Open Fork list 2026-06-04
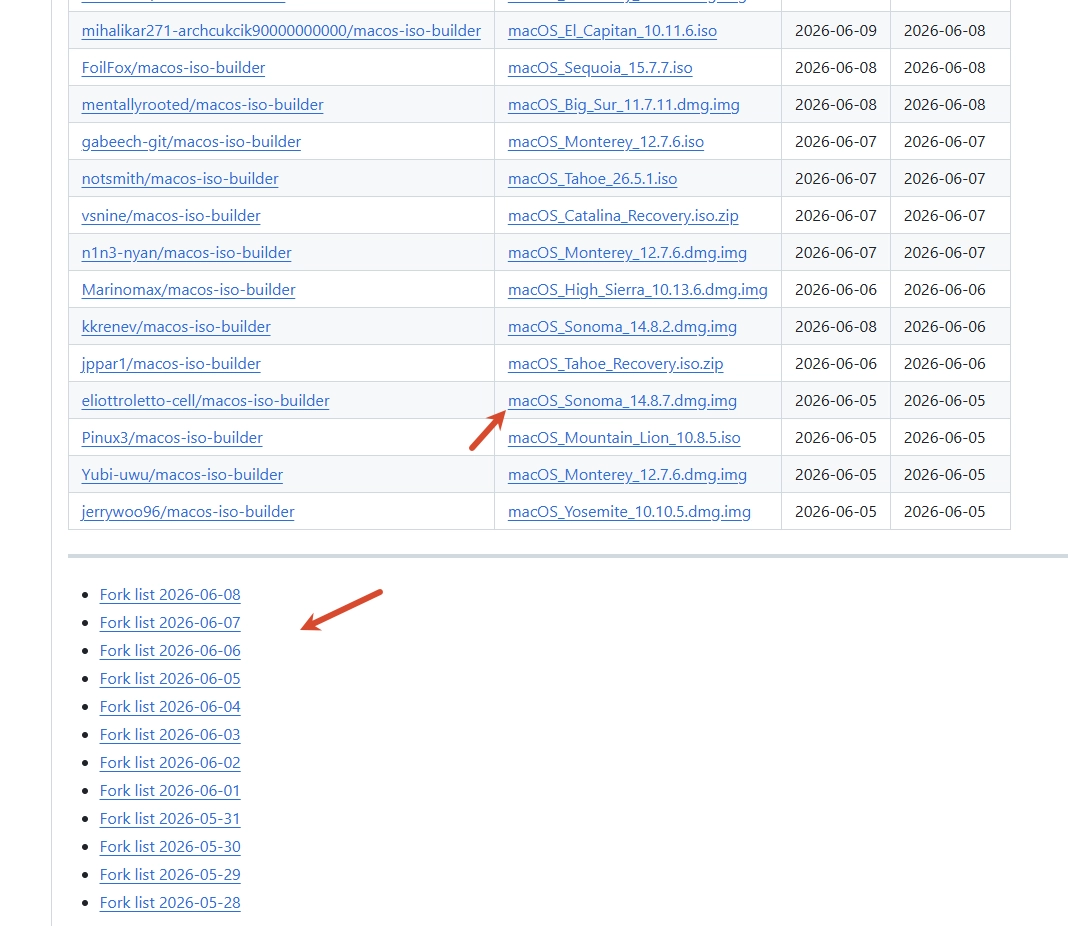Image resolution: width=1068 pixels, height=926 pixels. (170, 707)
